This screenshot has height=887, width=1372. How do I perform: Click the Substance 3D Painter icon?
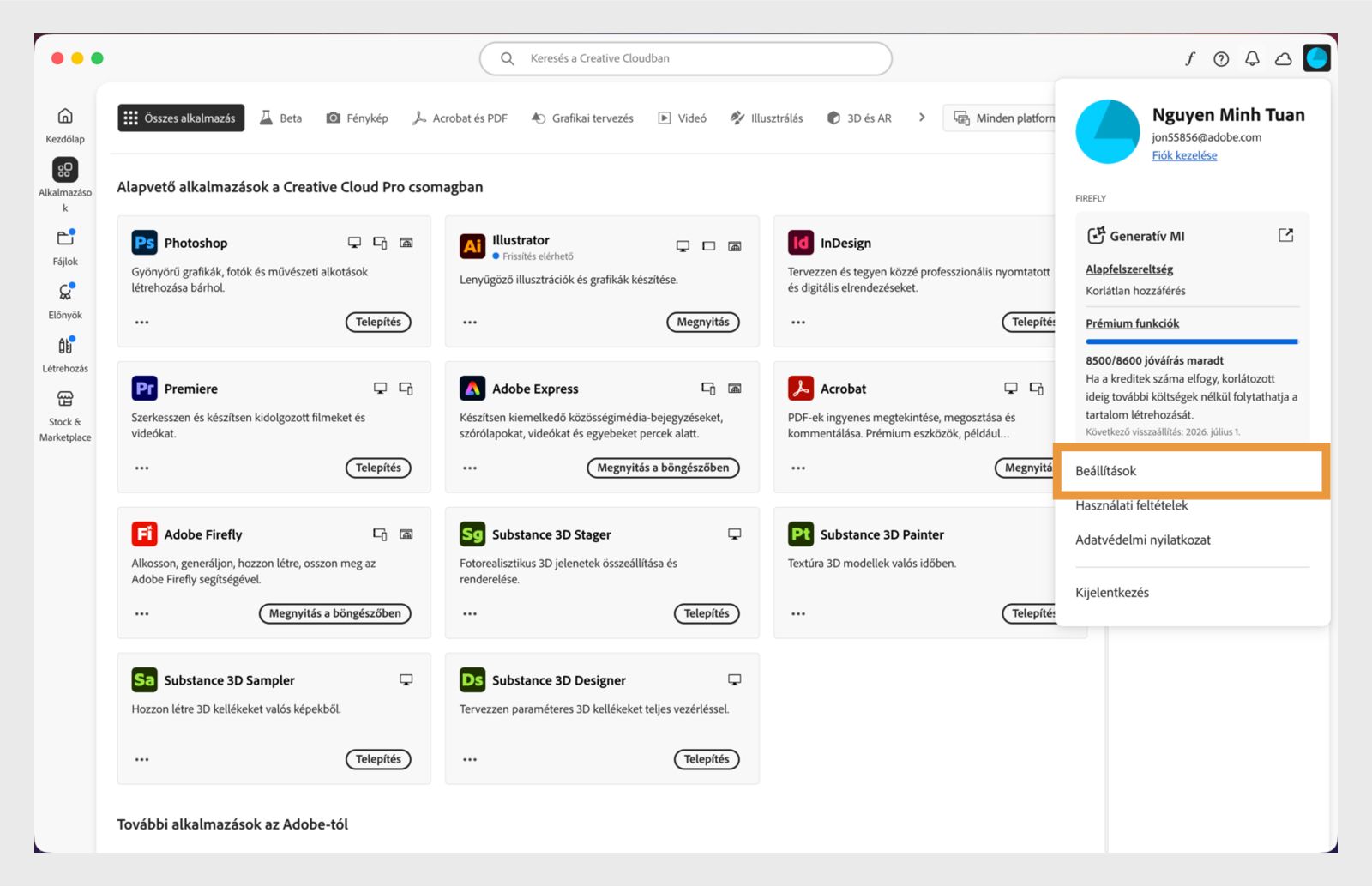(x=801, y=534)
